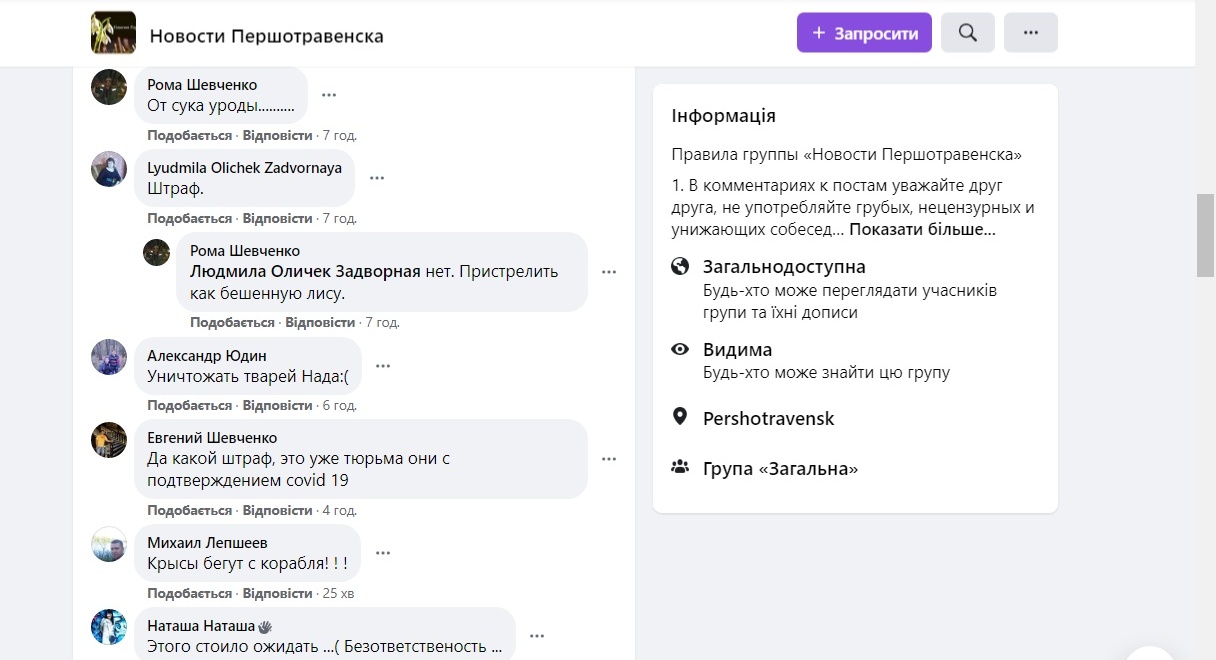Like Михаил Лепшеев's comment with Подобається
This screenshot has width=1216, height=660.
pyautogui.click(x=189, y=593)
